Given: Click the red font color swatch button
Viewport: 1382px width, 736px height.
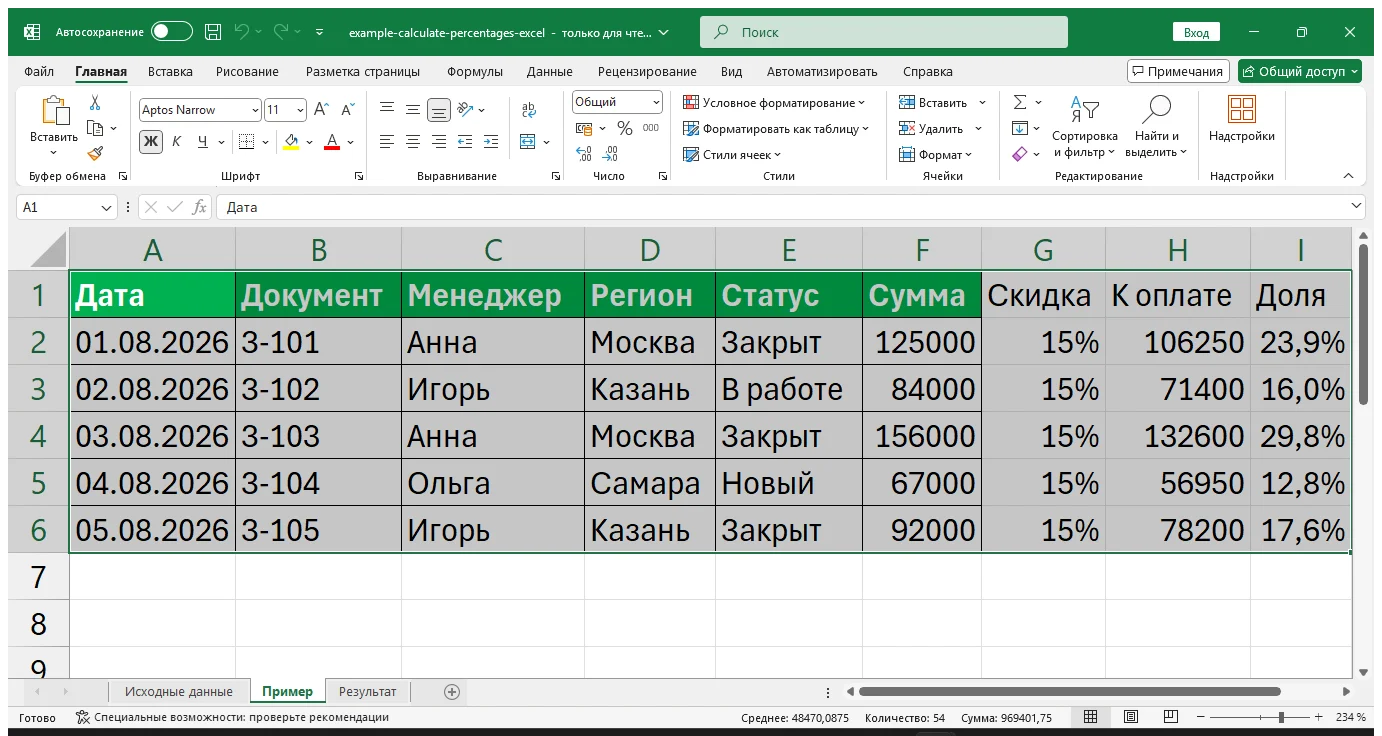Looking at the screenshot, I should pos(332,141).
